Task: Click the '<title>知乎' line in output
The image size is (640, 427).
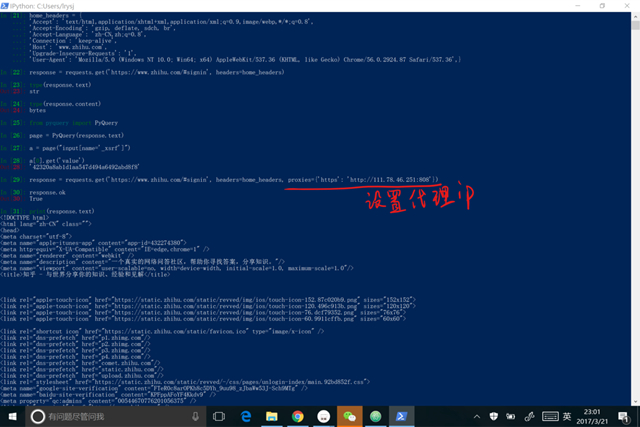Action: coord(85,275)
